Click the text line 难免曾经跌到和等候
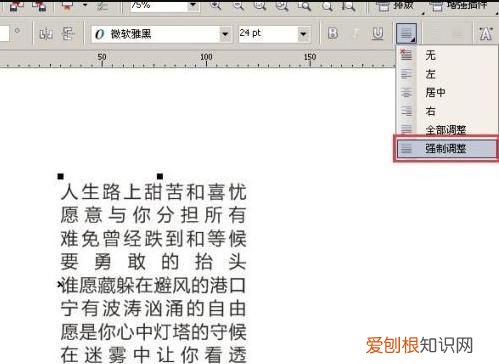The width and height of the screenshot is (499, 364). [153, 239]
